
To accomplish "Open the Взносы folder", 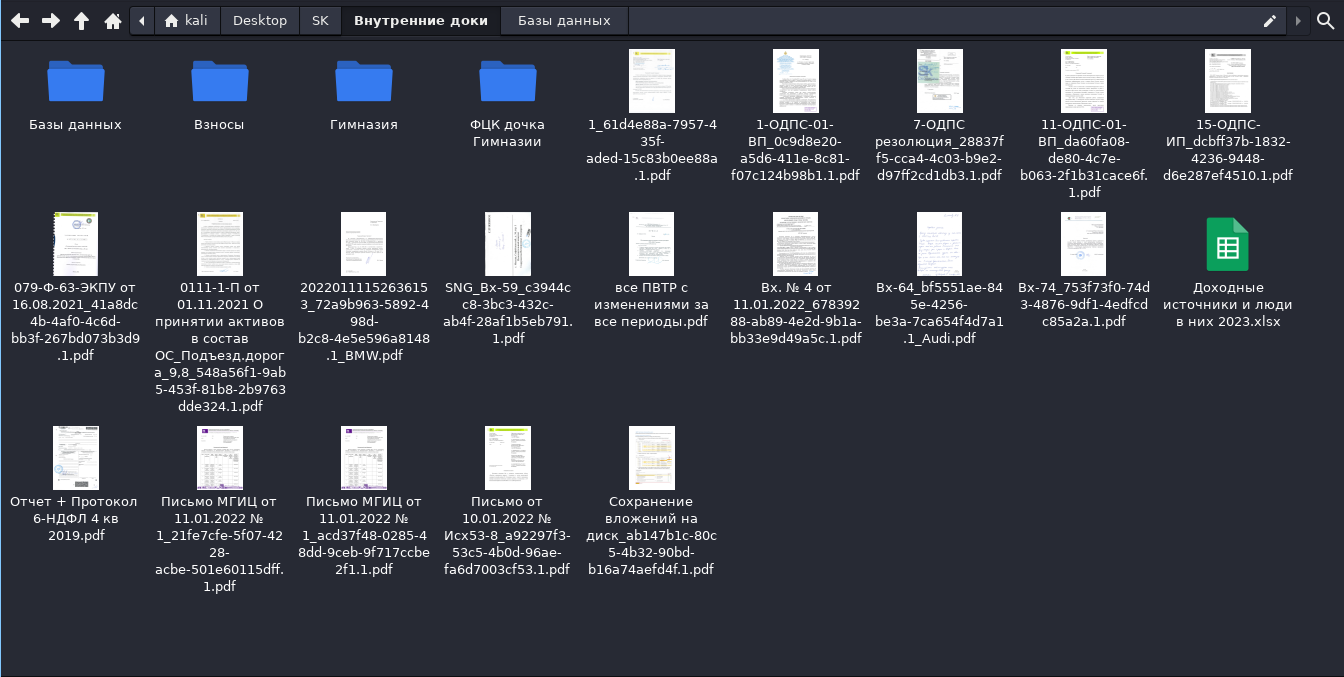I will [219, 80].
